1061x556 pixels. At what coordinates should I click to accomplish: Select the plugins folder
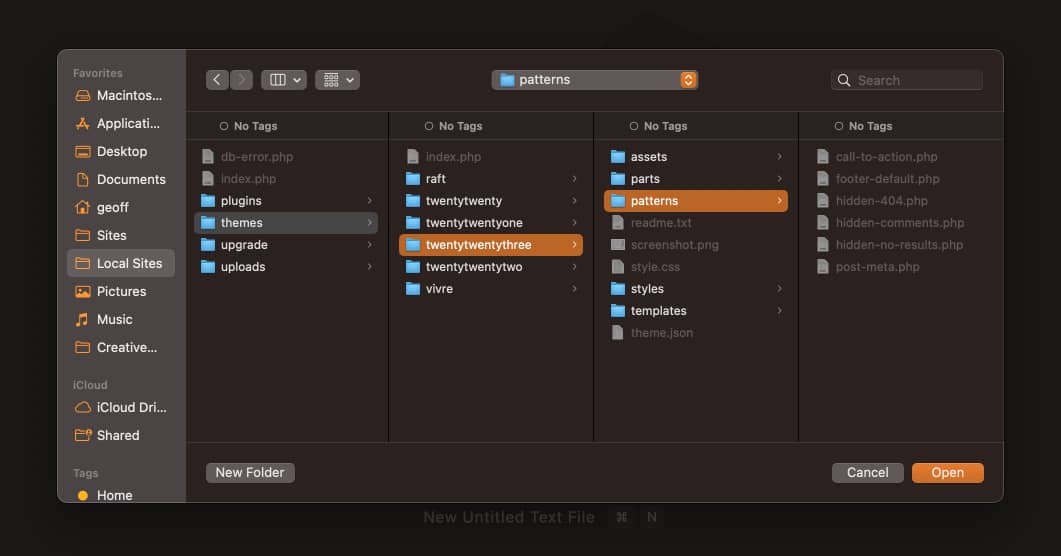tap(241, 201)
